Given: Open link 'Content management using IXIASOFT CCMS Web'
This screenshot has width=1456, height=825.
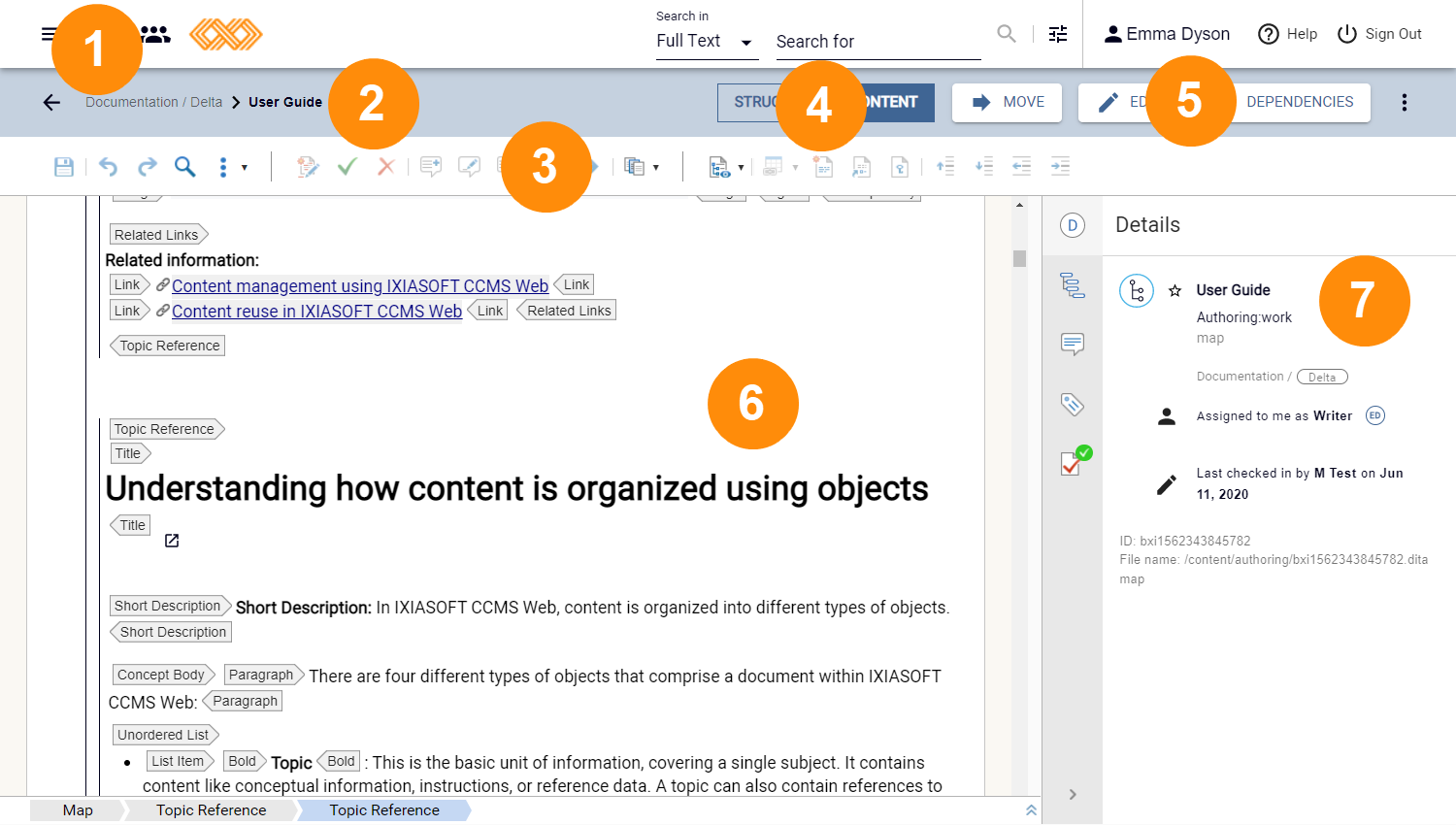Looking at the screenshot, I should [360, 285].
